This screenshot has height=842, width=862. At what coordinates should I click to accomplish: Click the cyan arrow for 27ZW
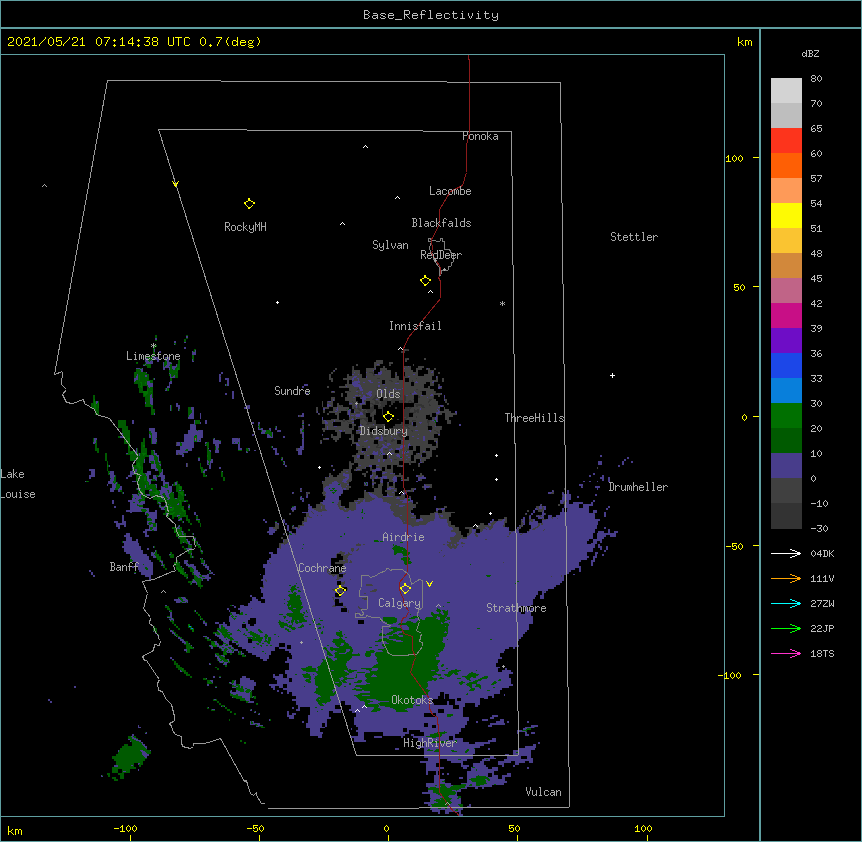(786, 603)
